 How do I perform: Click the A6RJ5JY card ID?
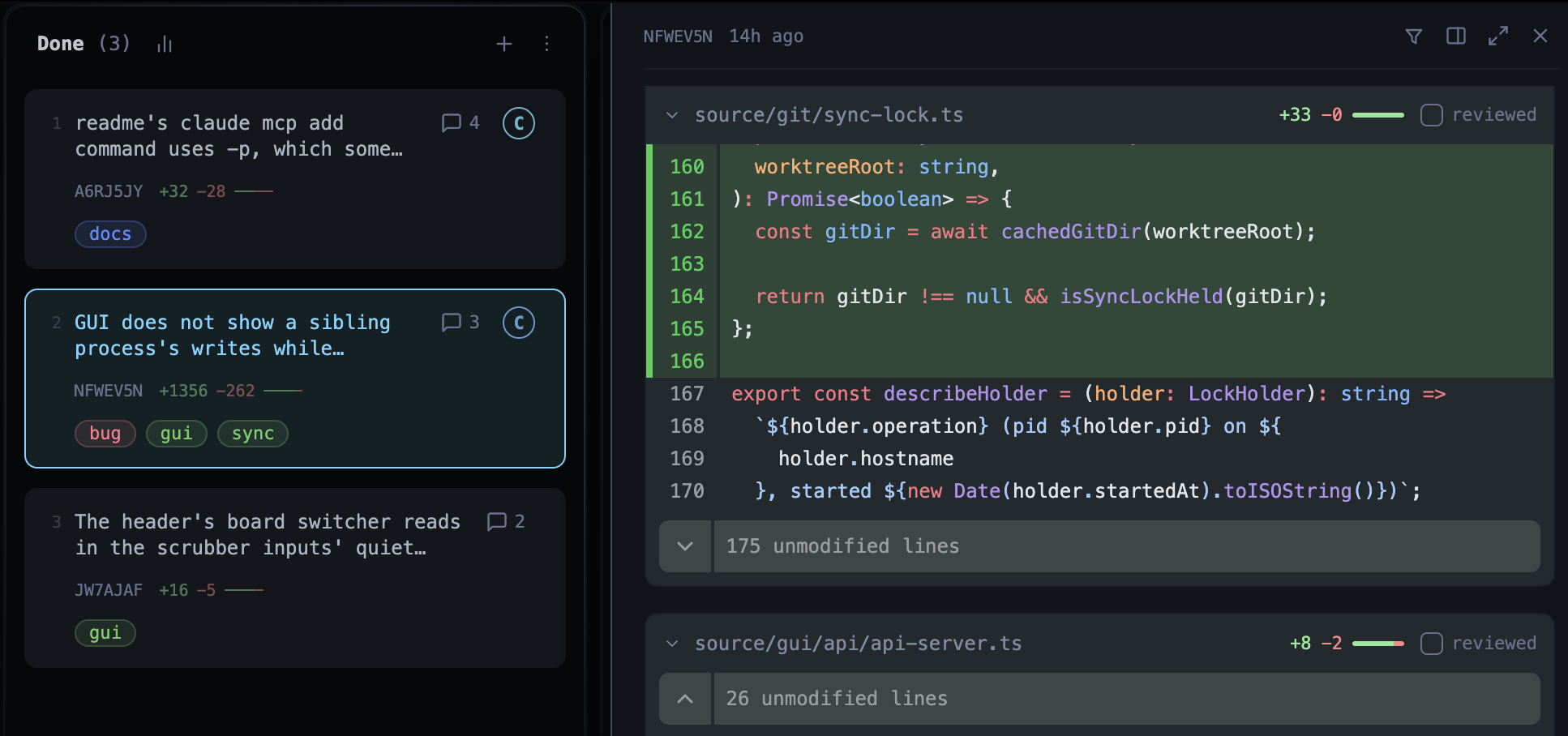coord(109,191)
